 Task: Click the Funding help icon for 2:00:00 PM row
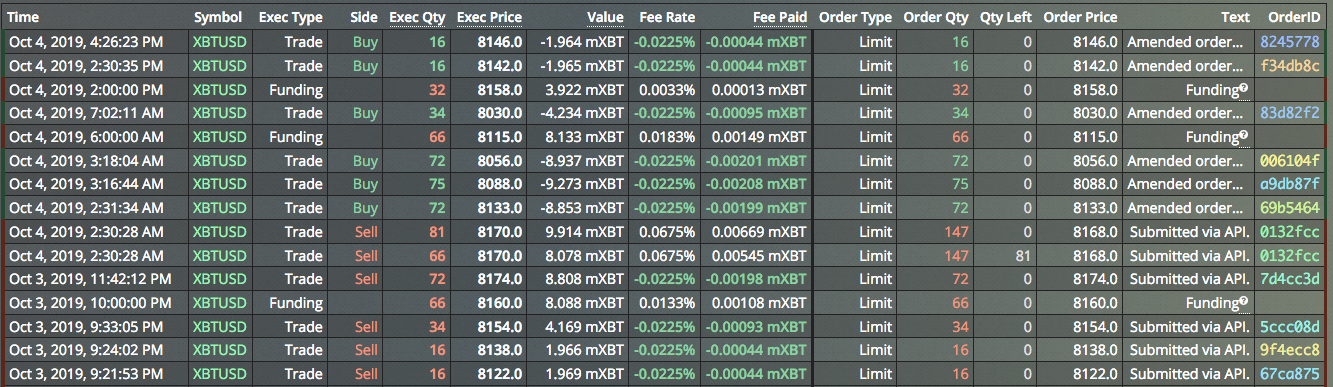point(1244,89)
